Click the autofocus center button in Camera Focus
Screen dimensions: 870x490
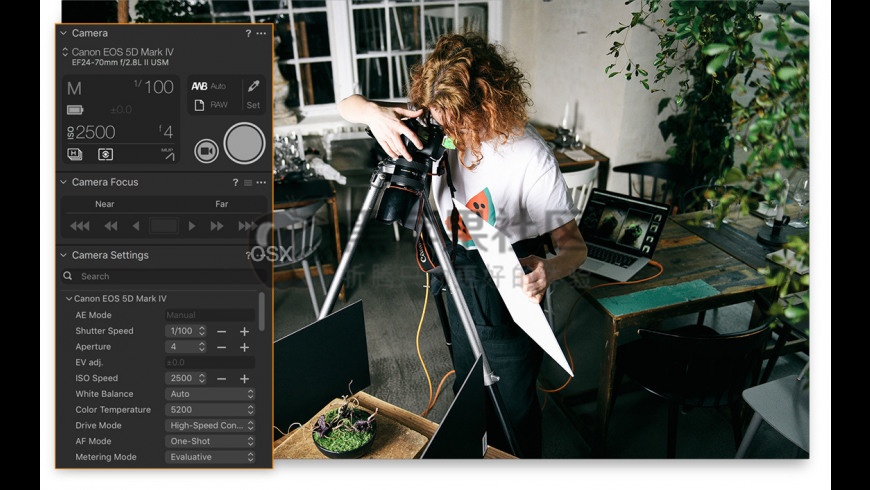[164, 226]
